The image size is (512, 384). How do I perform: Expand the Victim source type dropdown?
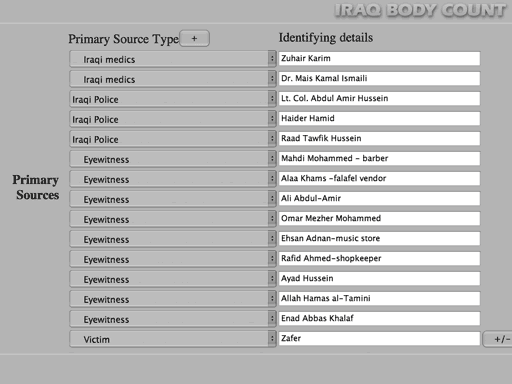click(x=173, y=339)
